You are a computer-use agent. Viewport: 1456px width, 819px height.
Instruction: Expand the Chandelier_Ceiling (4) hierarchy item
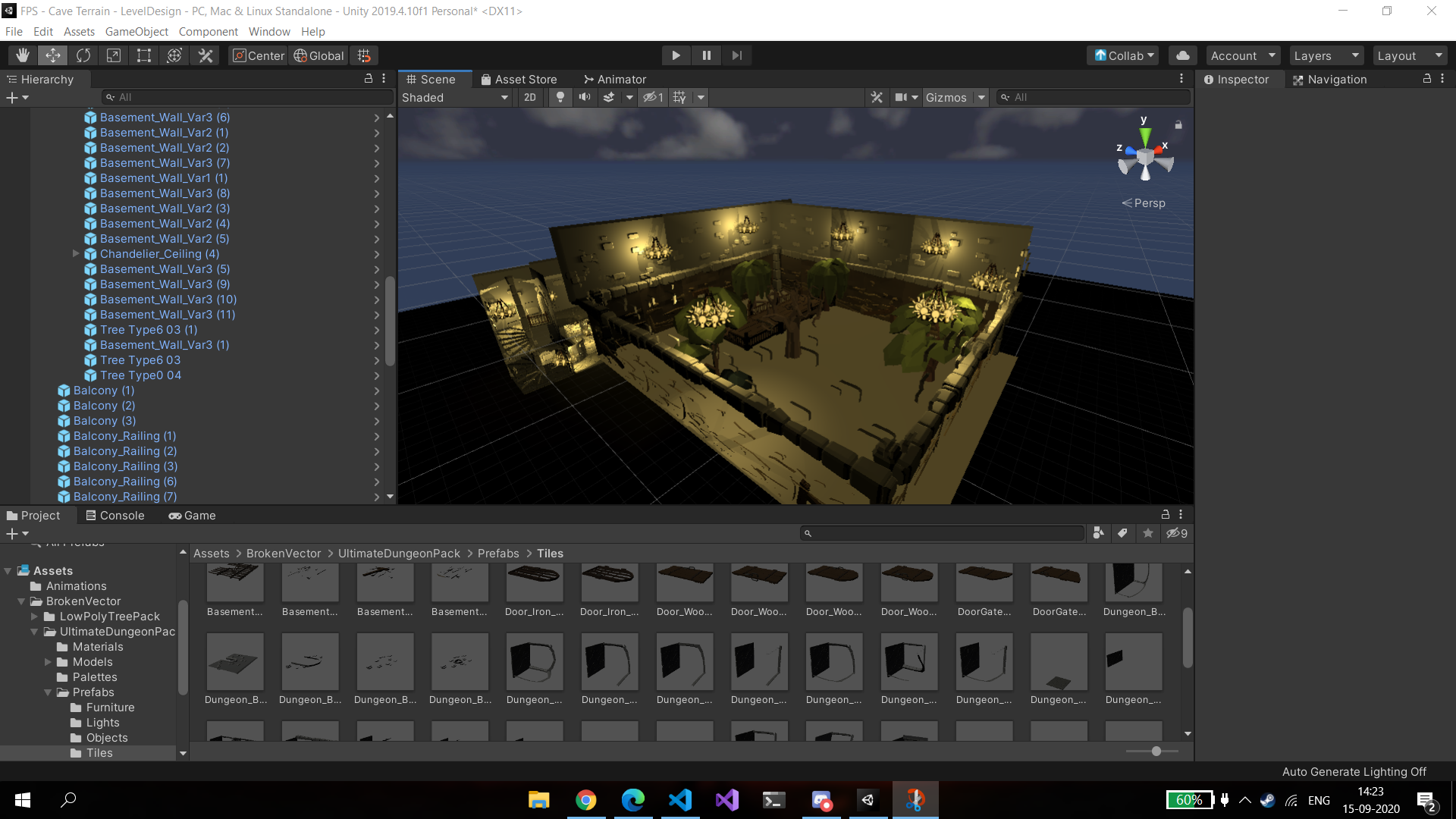click(x=76, y=254)
